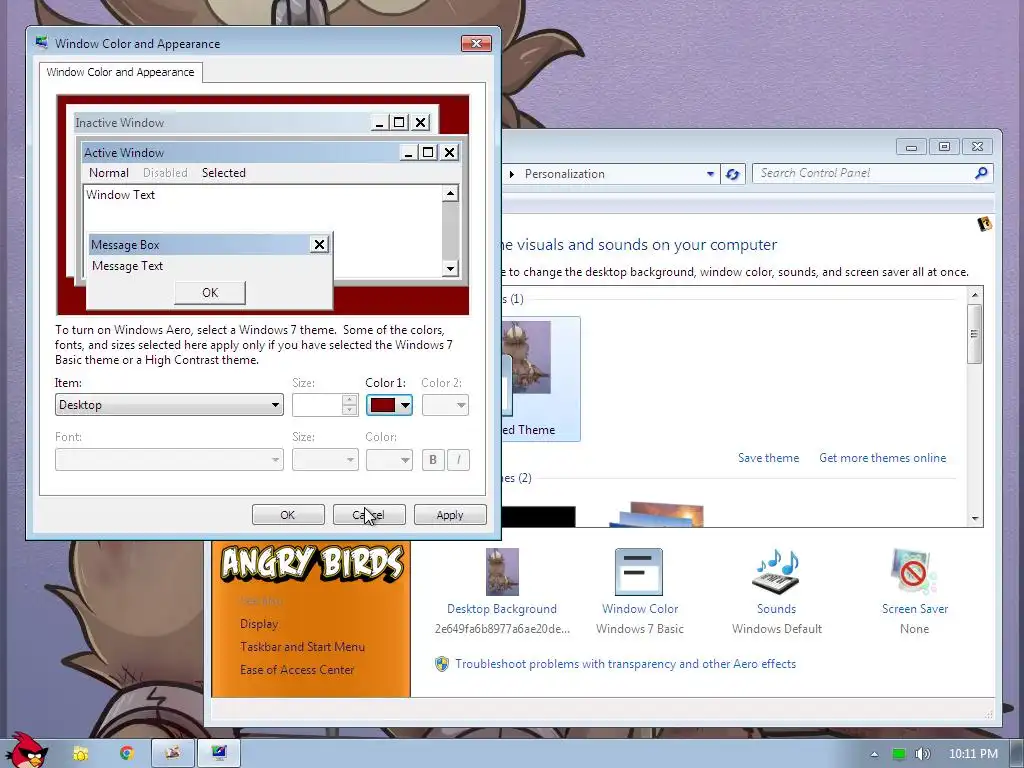
Task: Click OK in preview Message Box
Action: point(210,293)
